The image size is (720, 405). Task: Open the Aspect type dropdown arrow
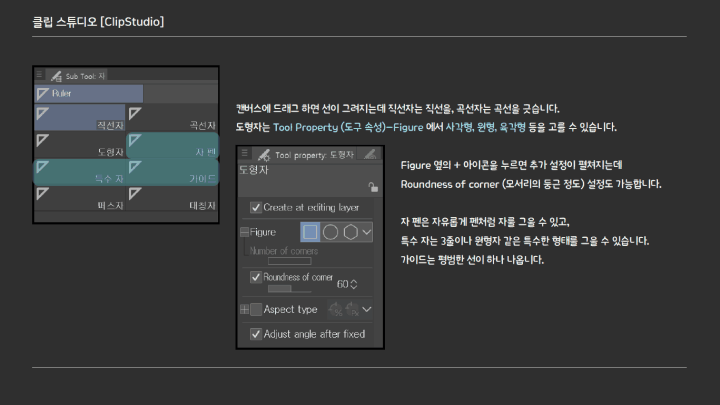pyautogui.click(x=366, y=309)
